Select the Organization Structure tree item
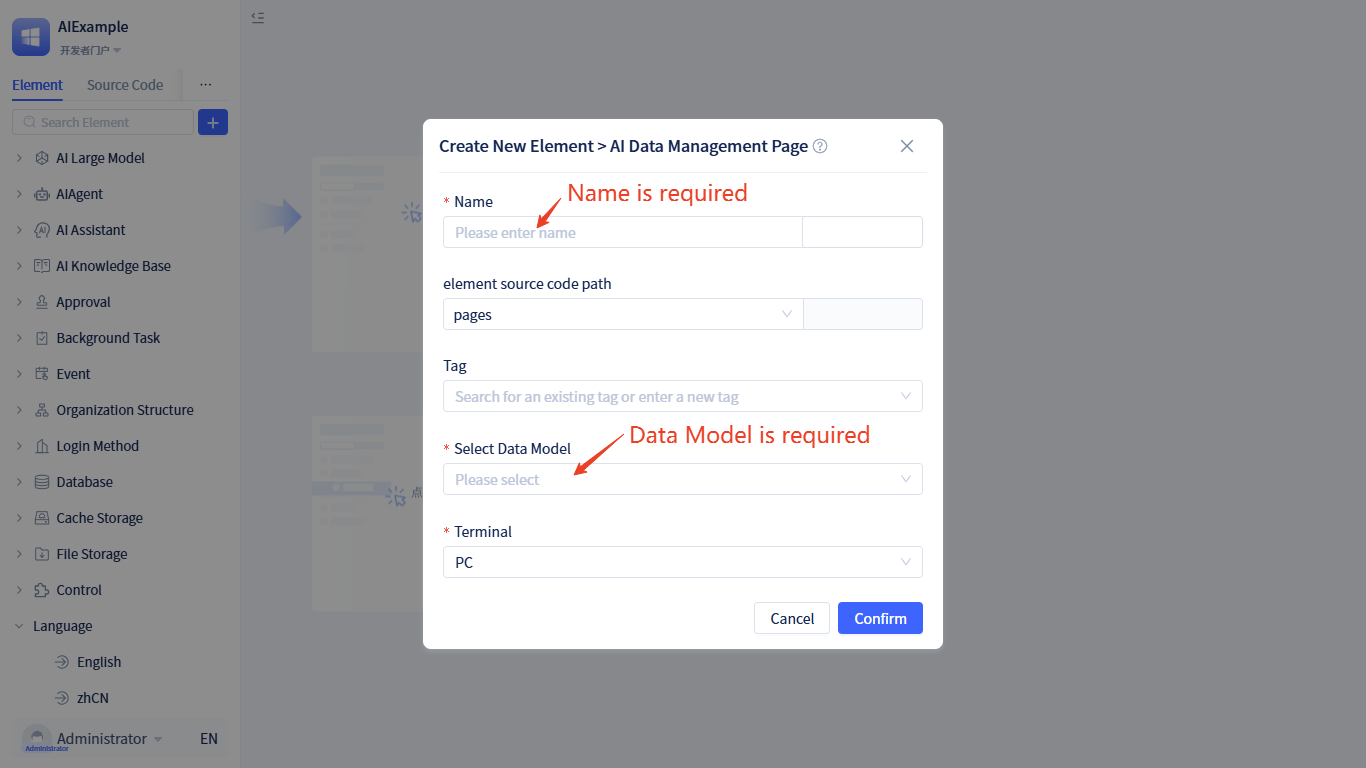 pyautogui.click(x=125, y=410)
